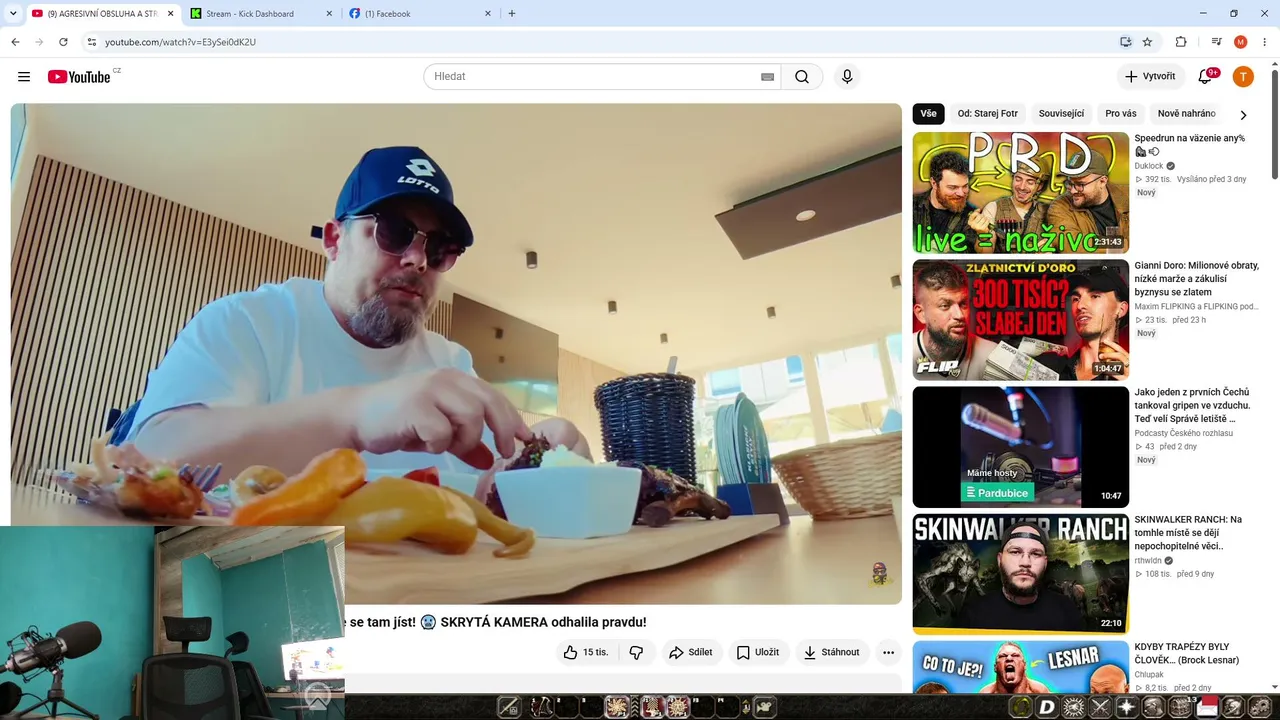Go to the YouTube home logo
This screenshot has width=1280, height=720.
click(x=79, y=77)
